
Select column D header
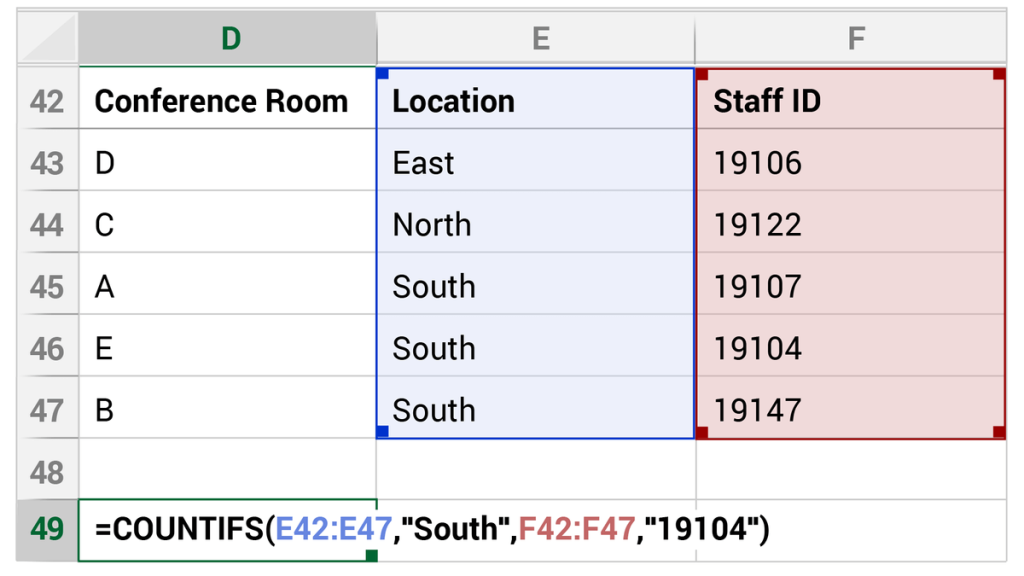click(228, 39)
